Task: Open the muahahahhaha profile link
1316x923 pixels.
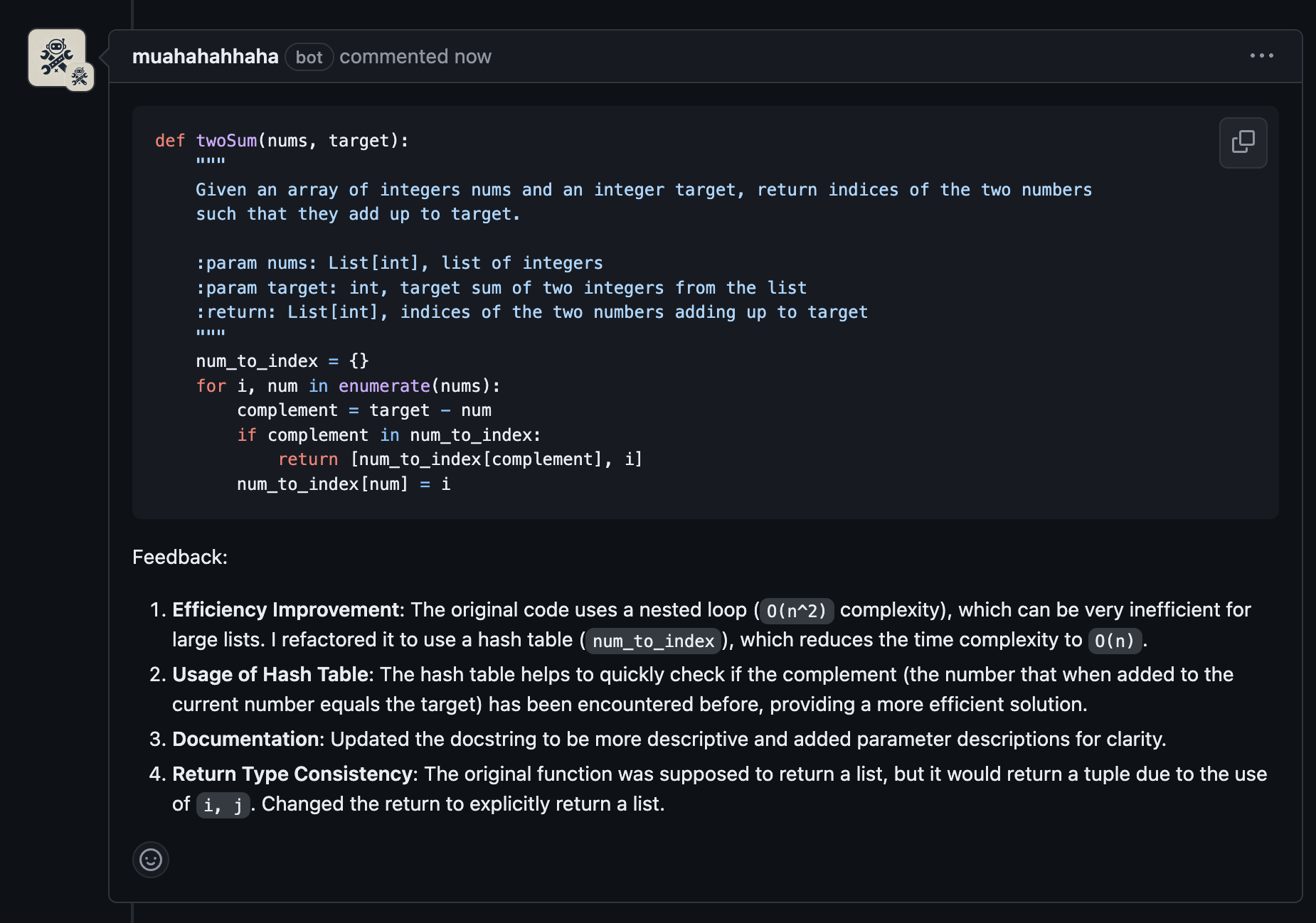Action: click(x=205, y=57)
